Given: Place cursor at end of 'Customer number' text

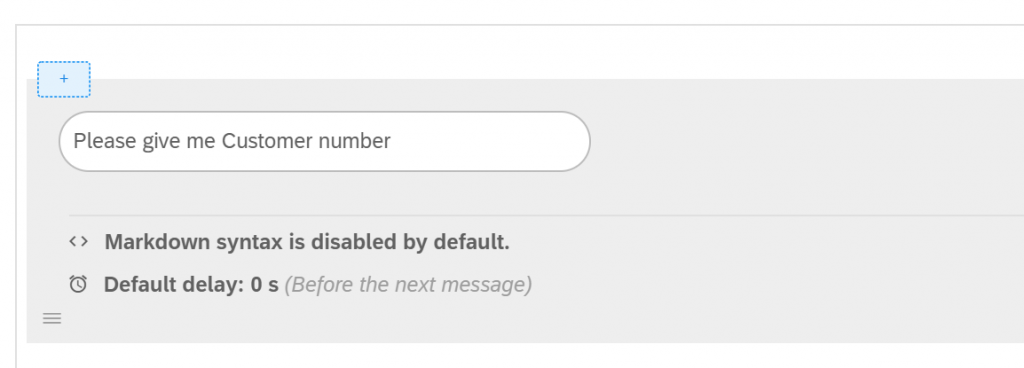Looking at the screenshot, I should (x=391, y=141).
